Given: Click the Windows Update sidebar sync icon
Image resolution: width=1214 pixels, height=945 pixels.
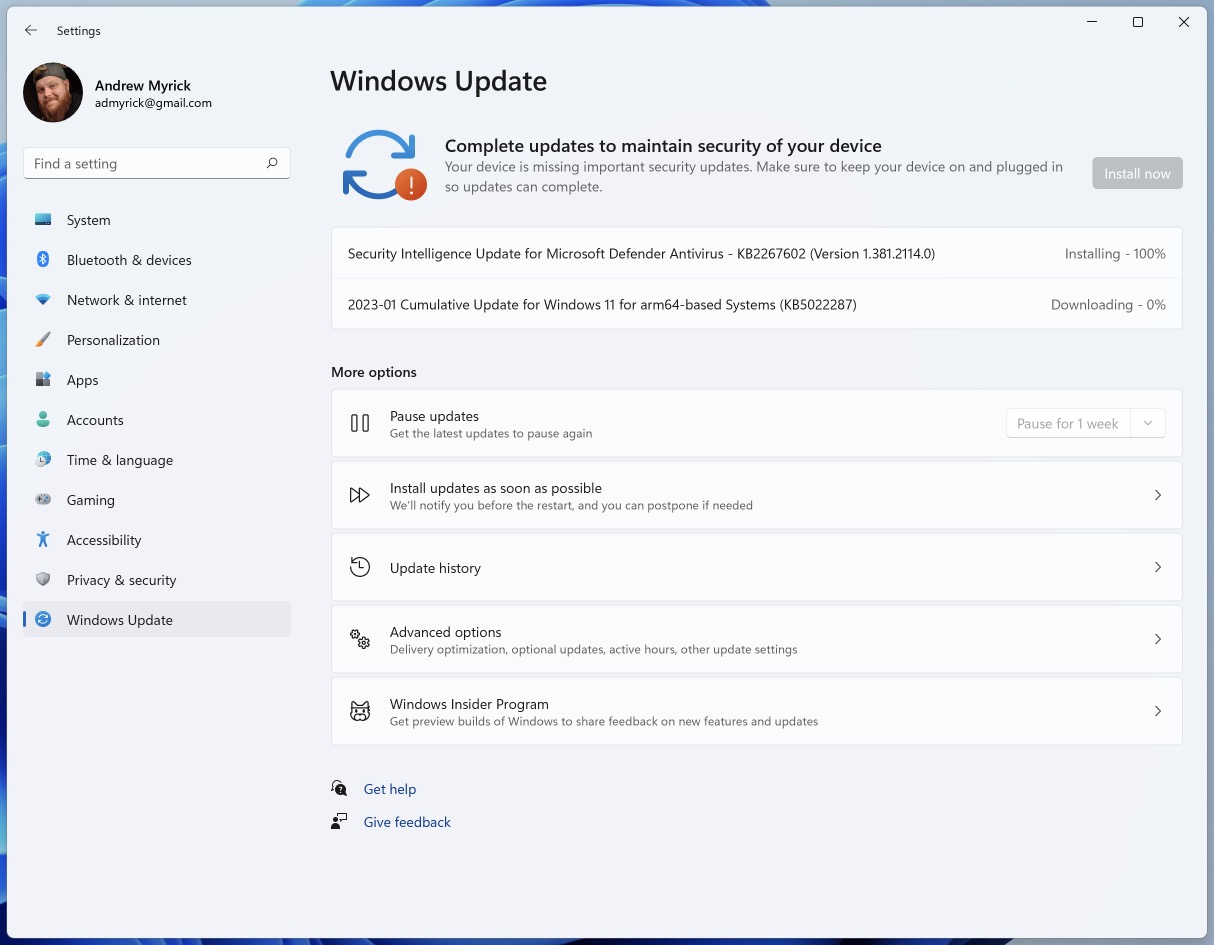Looking at the screenshot, I should [43, 620].
